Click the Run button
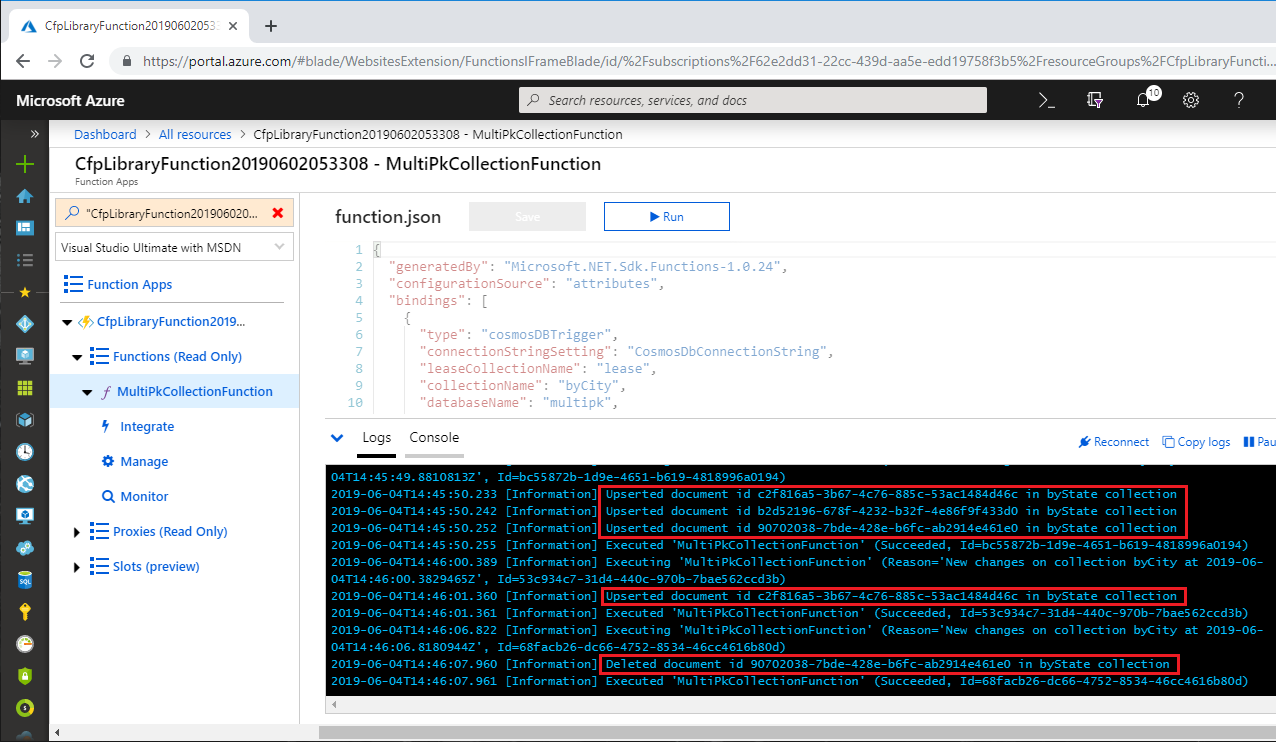 pyautogui.click(x=667, y=216)
